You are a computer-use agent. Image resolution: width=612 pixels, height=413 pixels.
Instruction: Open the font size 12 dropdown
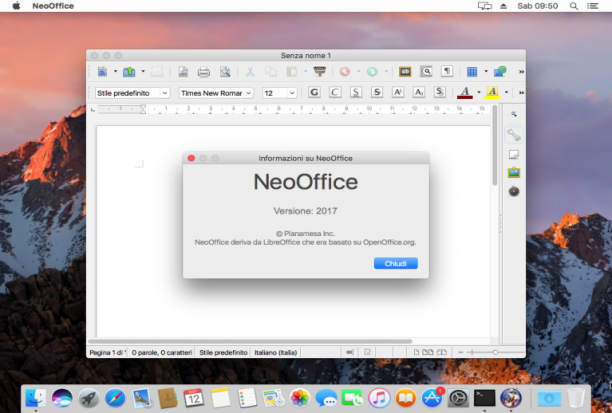coord(292,93)
